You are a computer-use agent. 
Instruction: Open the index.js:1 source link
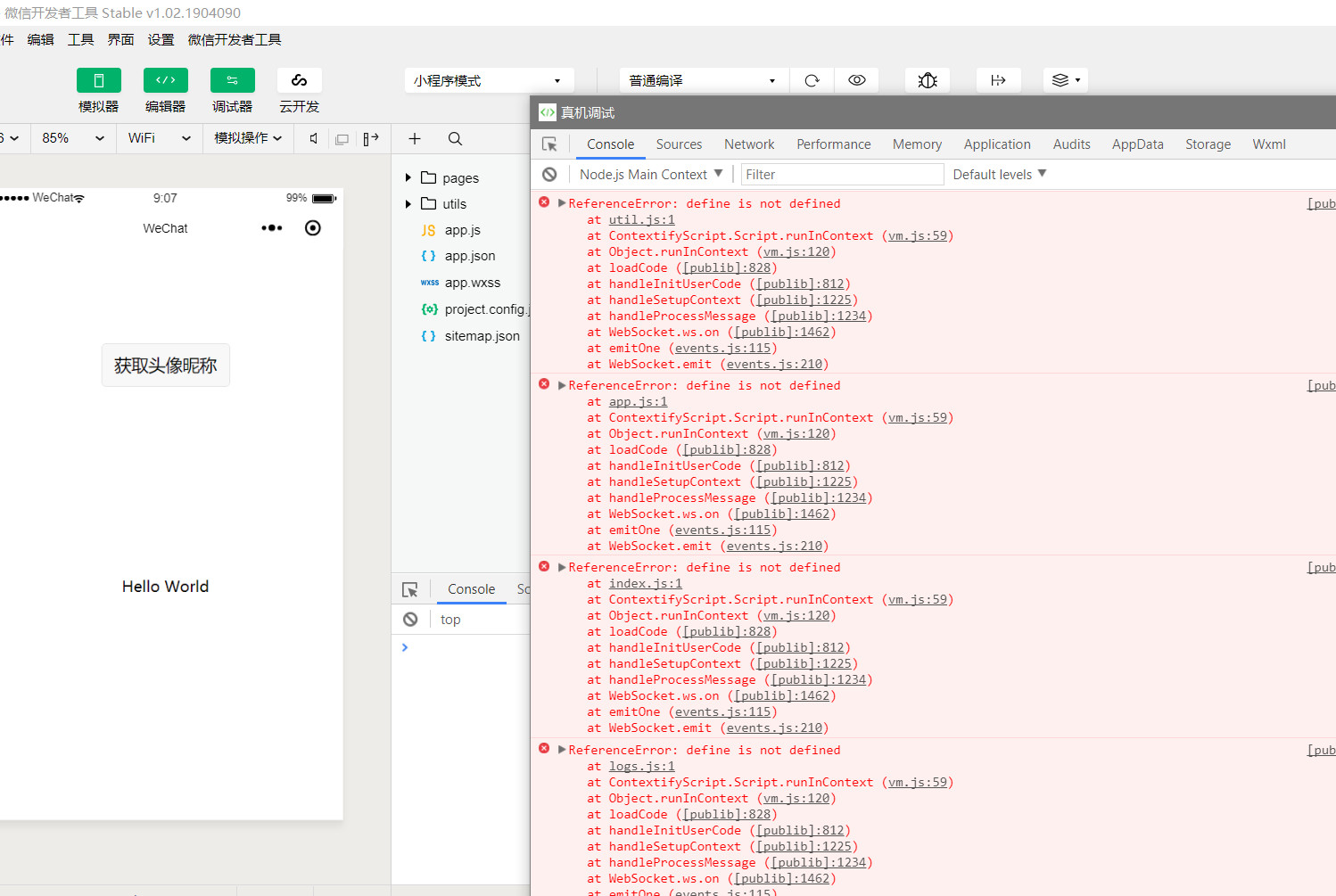[x=645, y=584]
